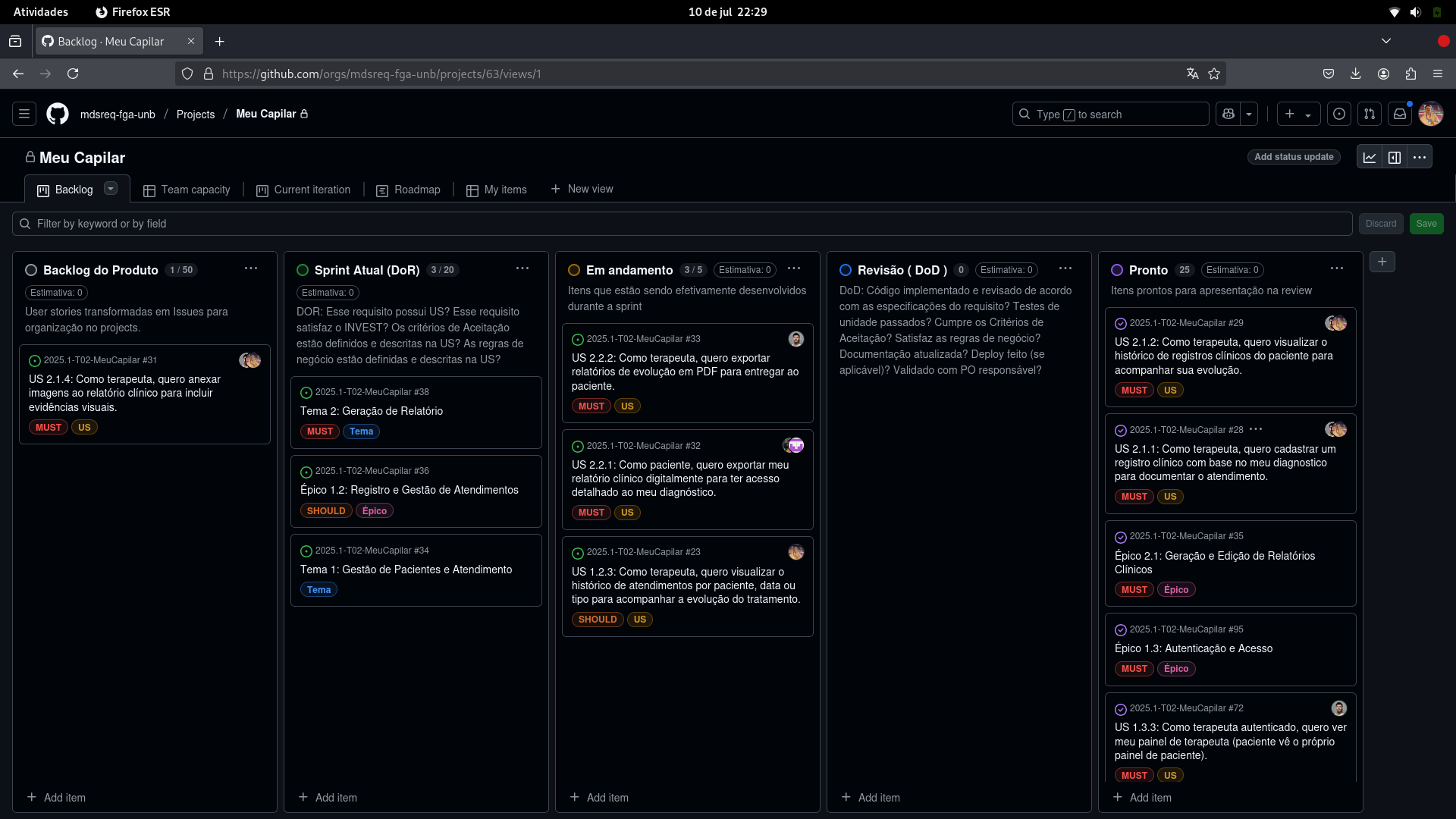This screenshot has width=1456, height=819.
Task: Click the GitHub logo
Action: (x=57, y=114)
